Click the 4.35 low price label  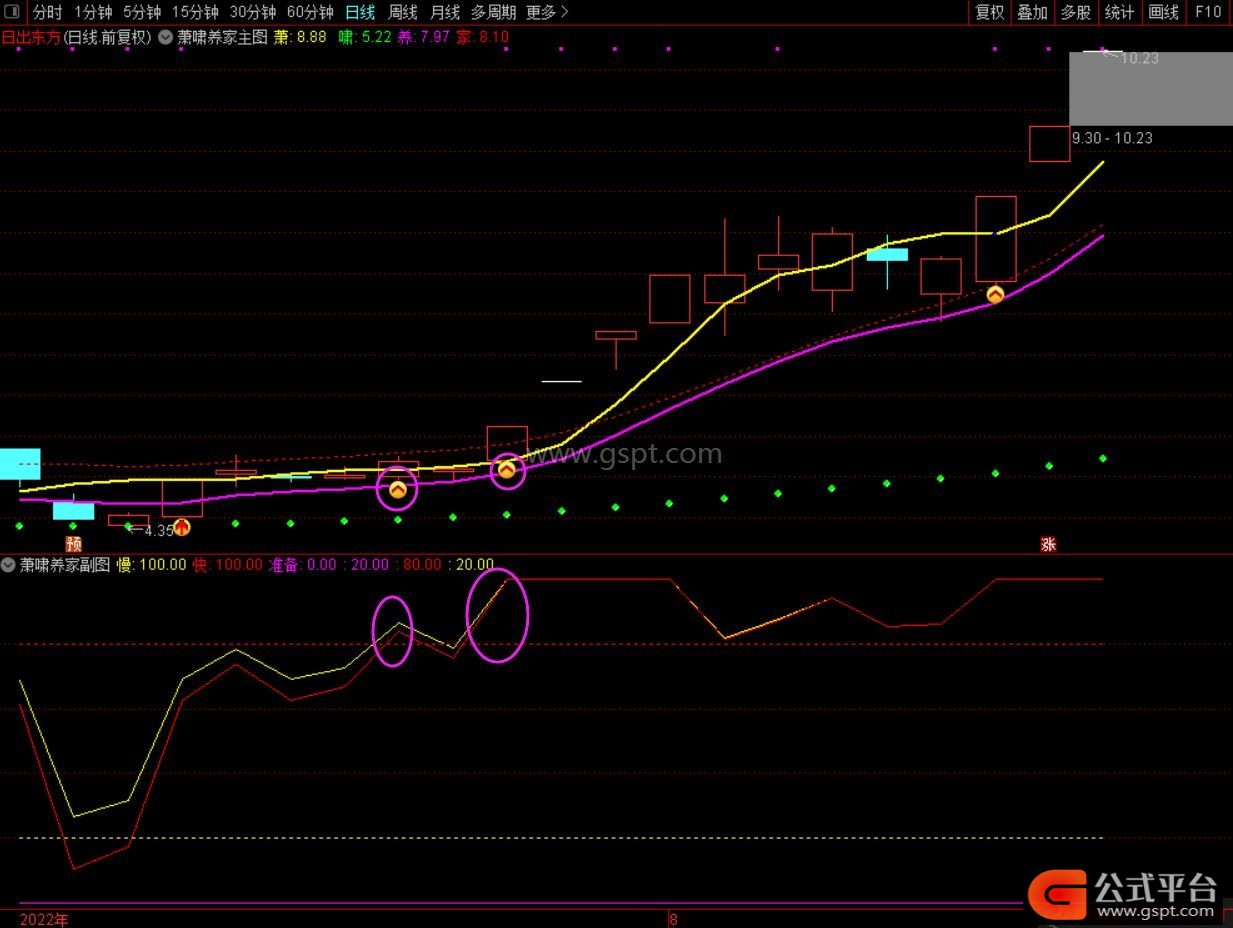point(158,531)
